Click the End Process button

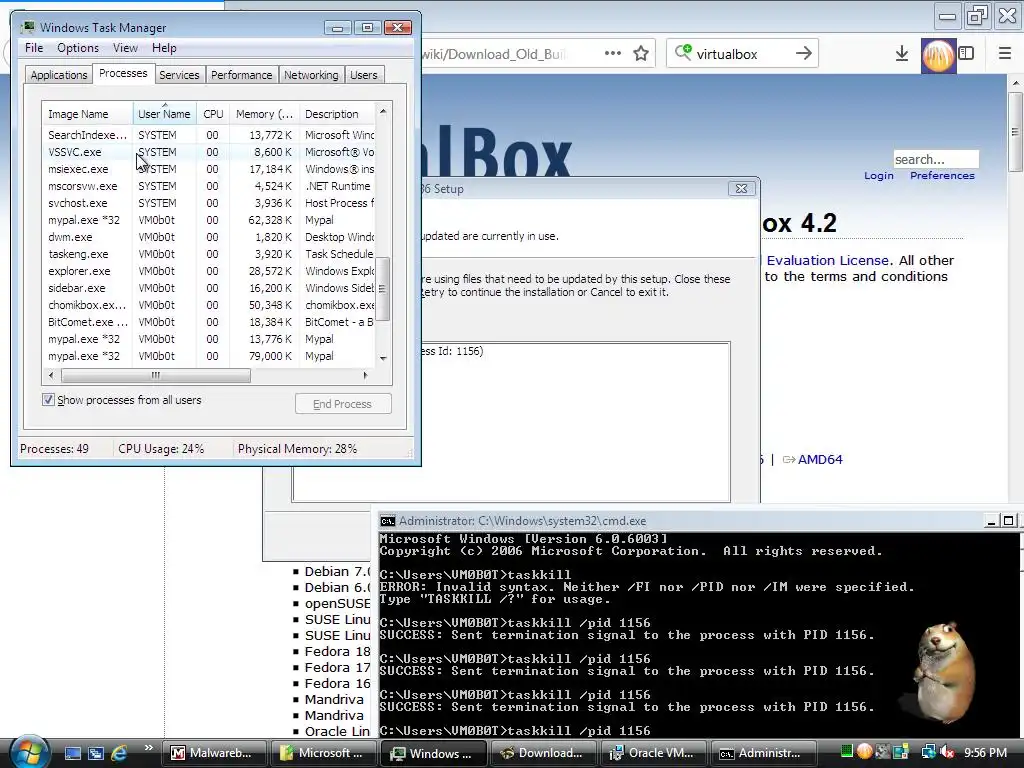[x=343, y=404]
